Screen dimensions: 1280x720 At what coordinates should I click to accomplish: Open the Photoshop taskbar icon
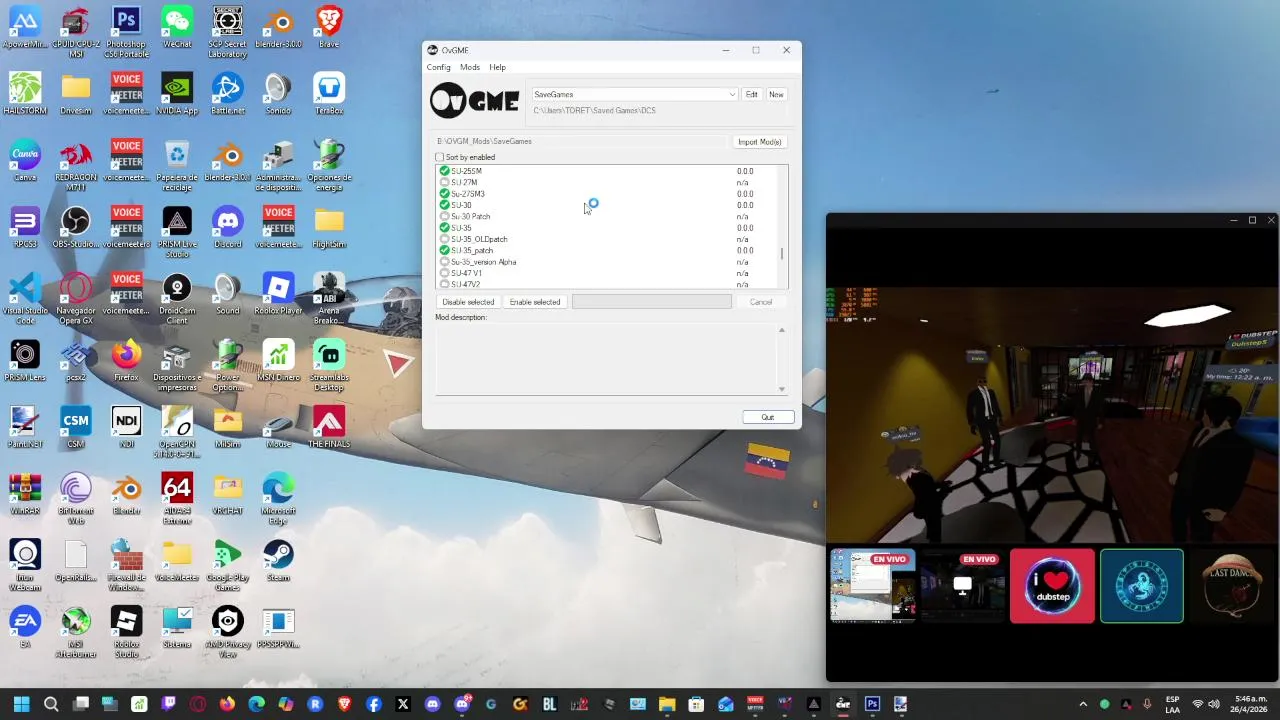(x=872, y=704)
